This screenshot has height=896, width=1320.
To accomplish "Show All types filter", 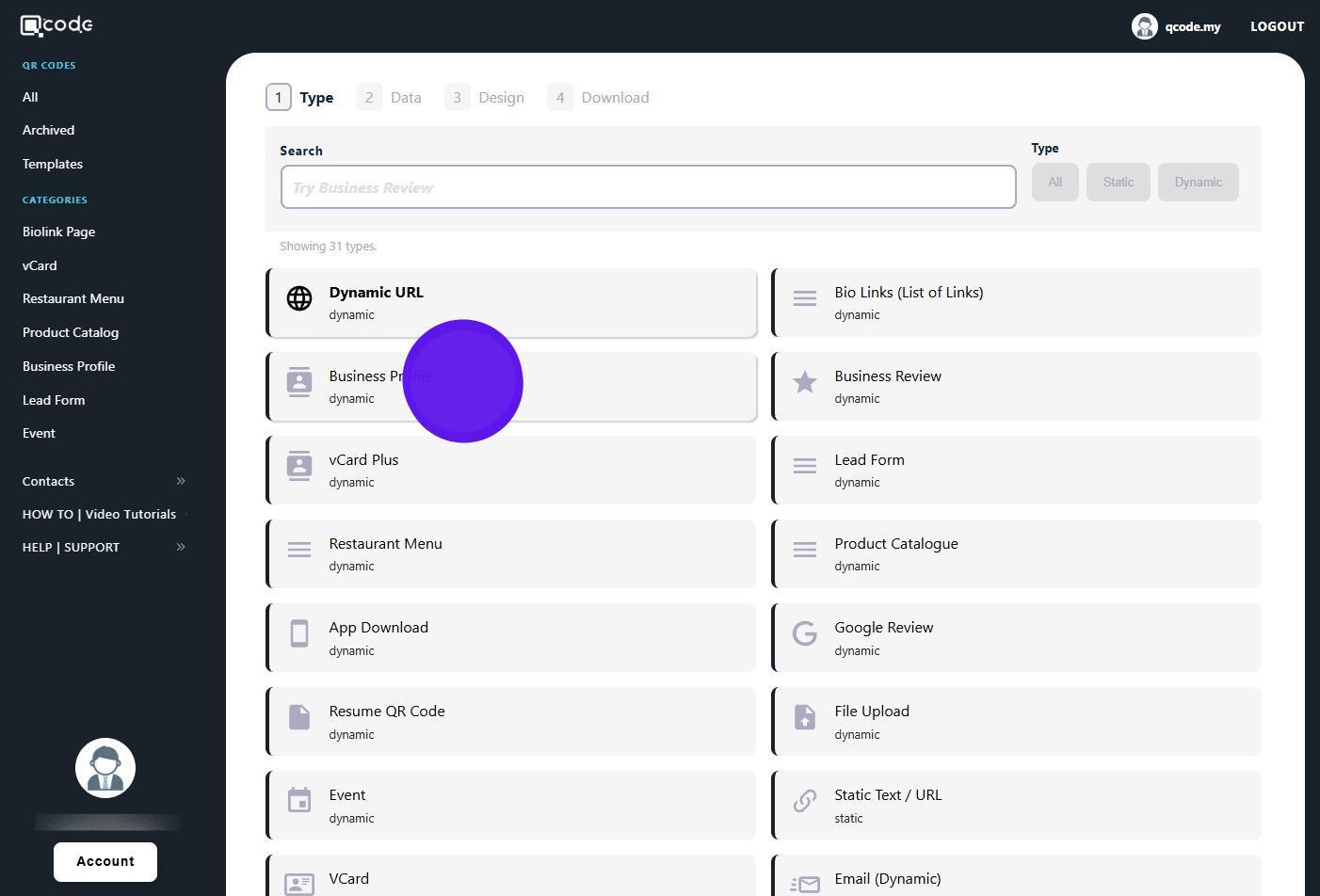I will point(1054,183).
